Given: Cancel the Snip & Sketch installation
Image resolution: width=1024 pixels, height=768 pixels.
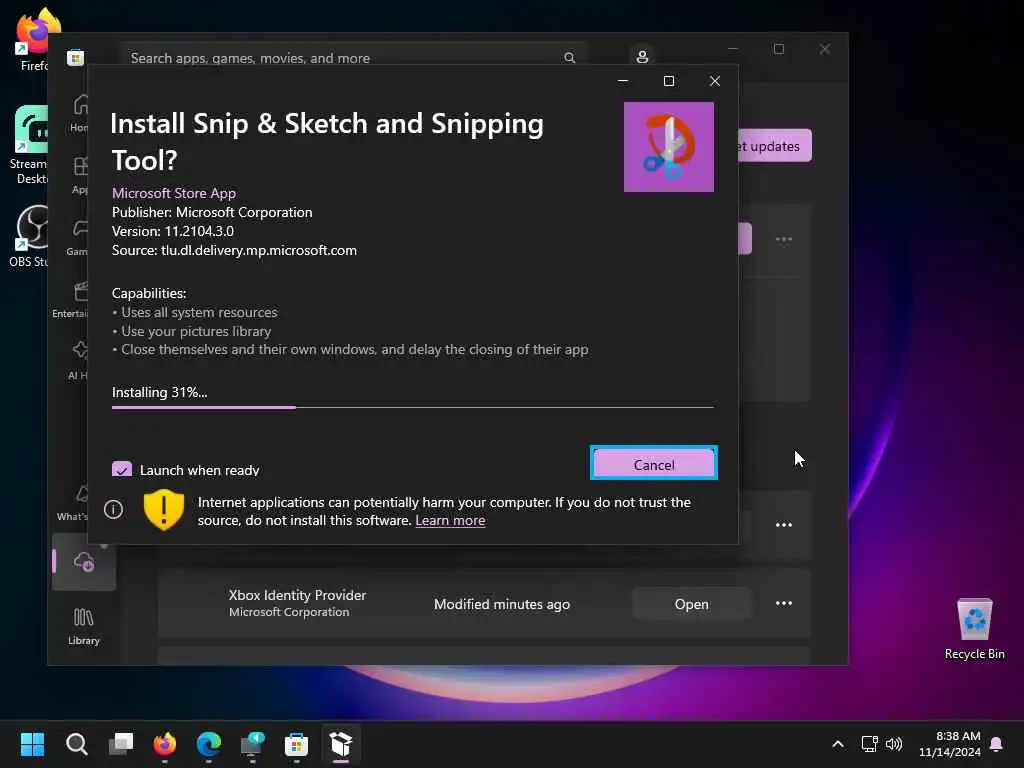Looking at the screenshot, I should 654,464.
